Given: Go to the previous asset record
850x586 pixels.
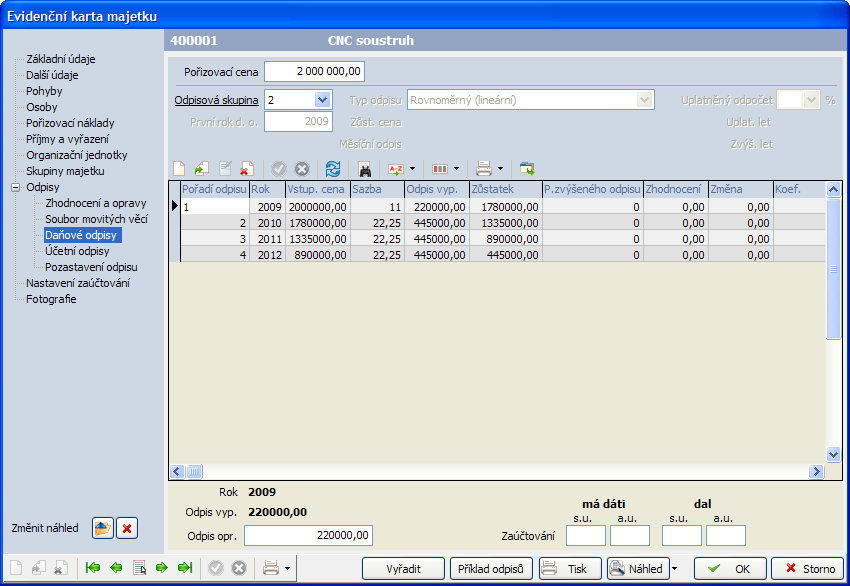Looking at the screenshot, I should [x=116, y=568].
